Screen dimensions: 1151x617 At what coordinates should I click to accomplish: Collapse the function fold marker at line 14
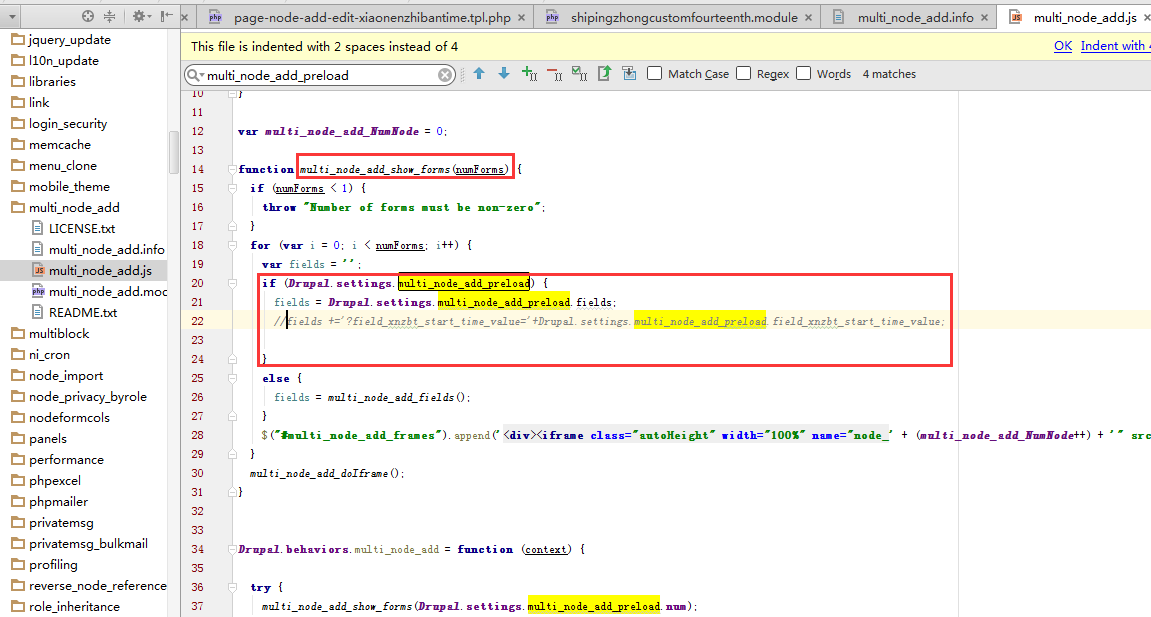point(232,169)
